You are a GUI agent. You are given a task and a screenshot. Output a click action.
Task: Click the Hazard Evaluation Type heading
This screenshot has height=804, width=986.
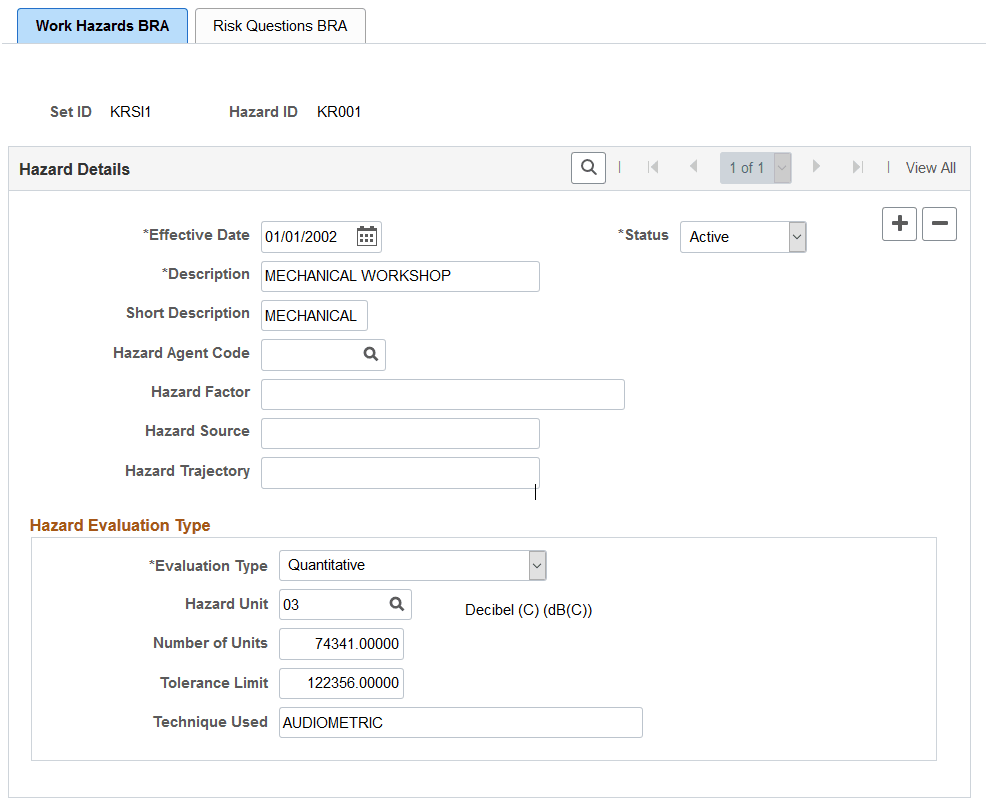(120, 525)
